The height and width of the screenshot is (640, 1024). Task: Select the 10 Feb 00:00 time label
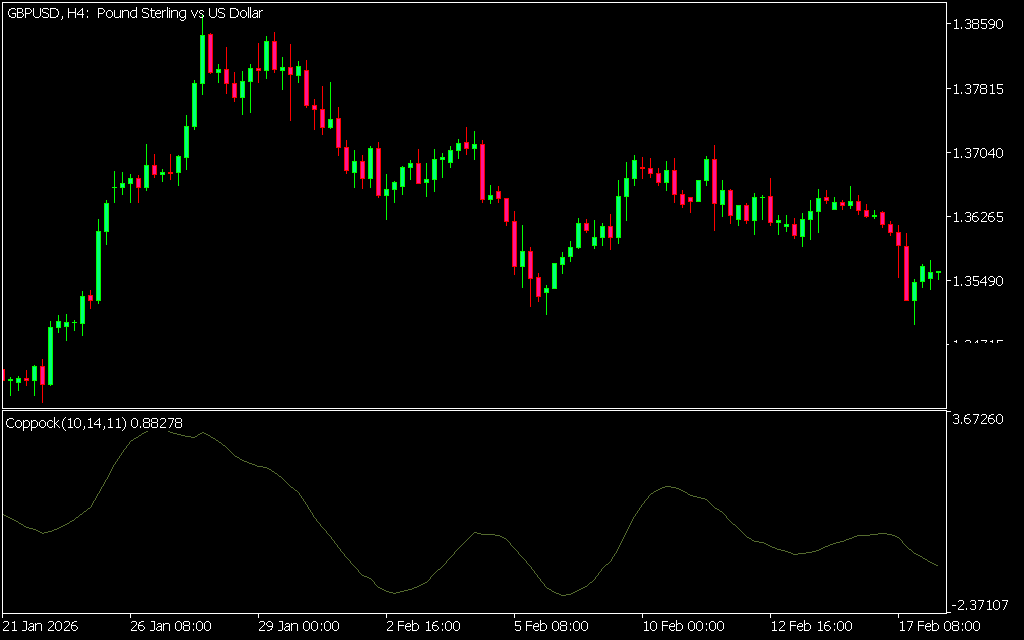tap(682, 626)
